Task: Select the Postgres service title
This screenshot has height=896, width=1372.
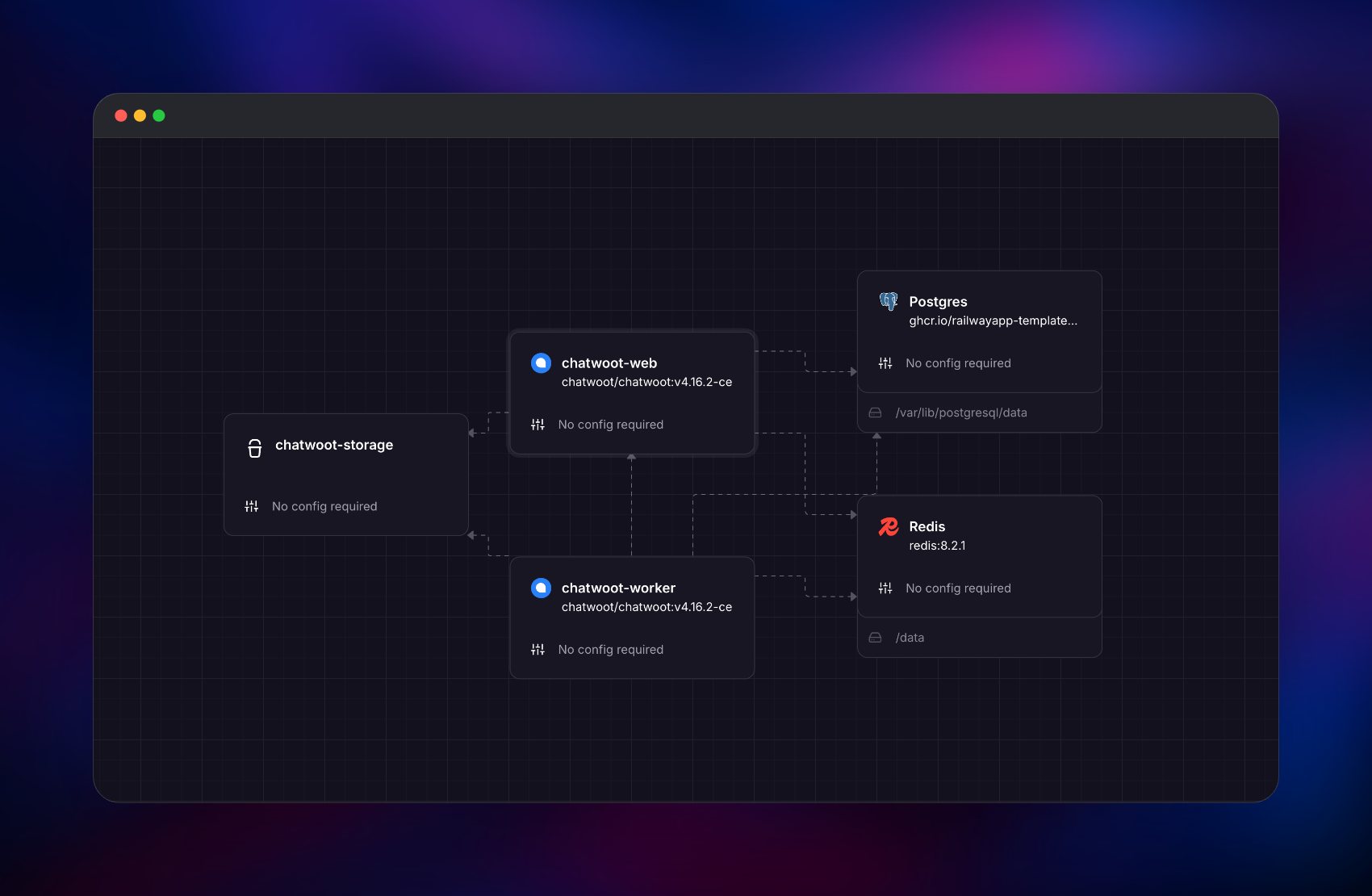Action: (x=938, y=301)
